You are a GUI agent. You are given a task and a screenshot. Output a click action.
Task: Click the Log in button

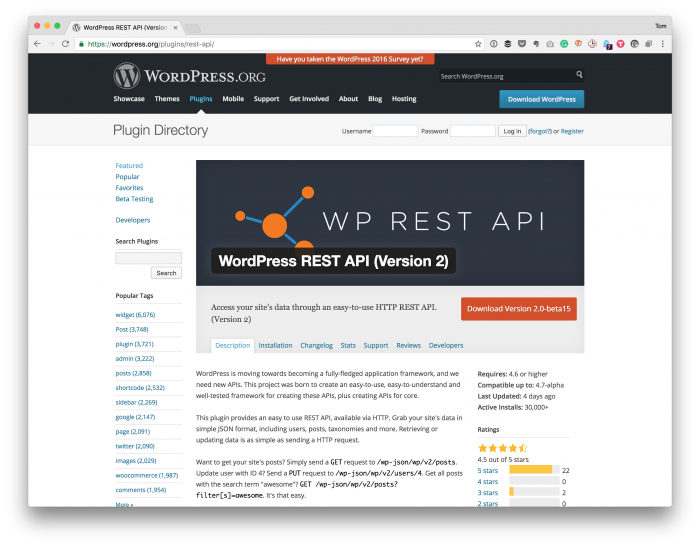point(512,131)
